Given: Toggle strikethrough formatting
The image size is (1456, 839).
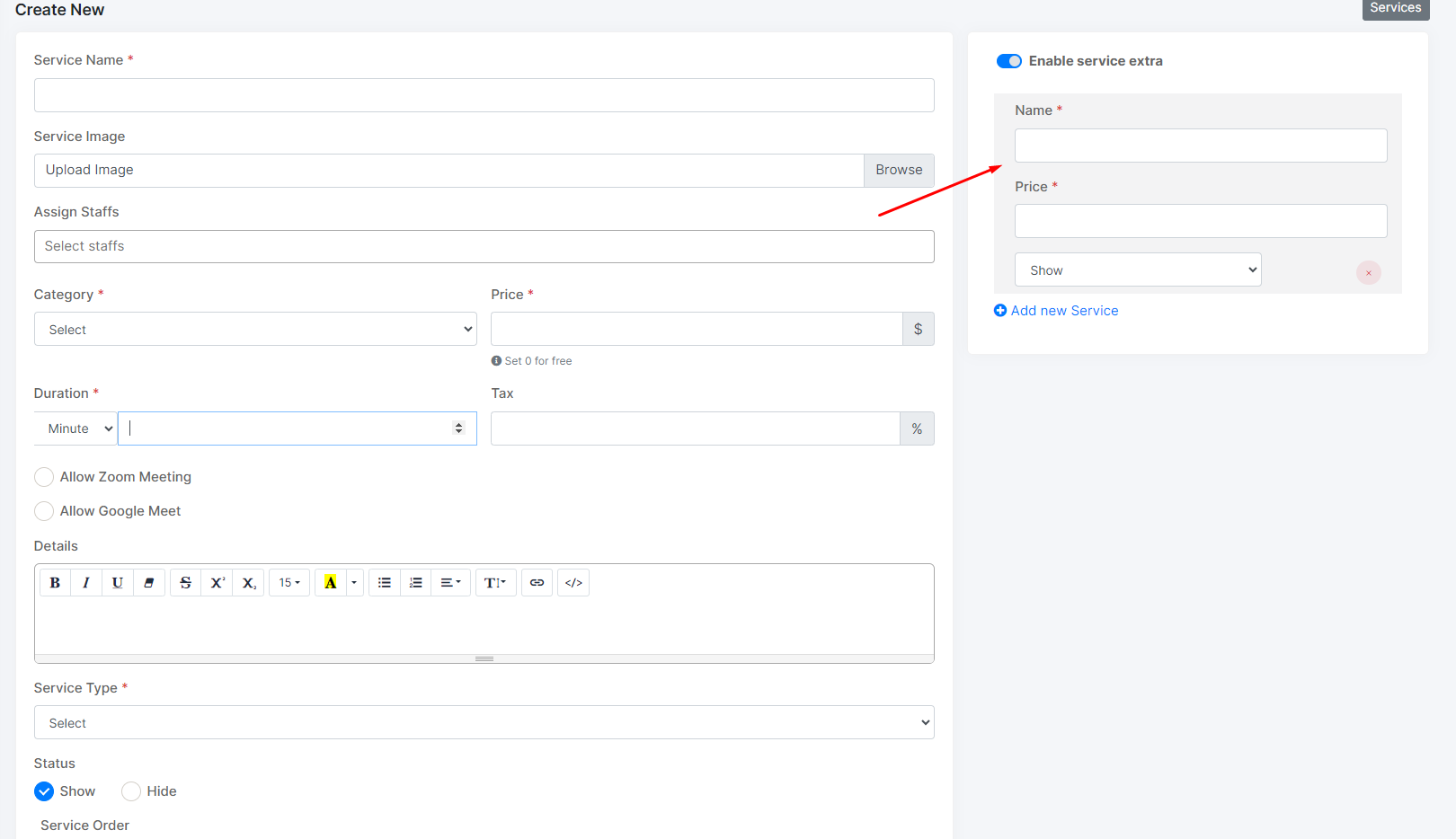Looking at the screenshot, I should (x=185, y=583).
